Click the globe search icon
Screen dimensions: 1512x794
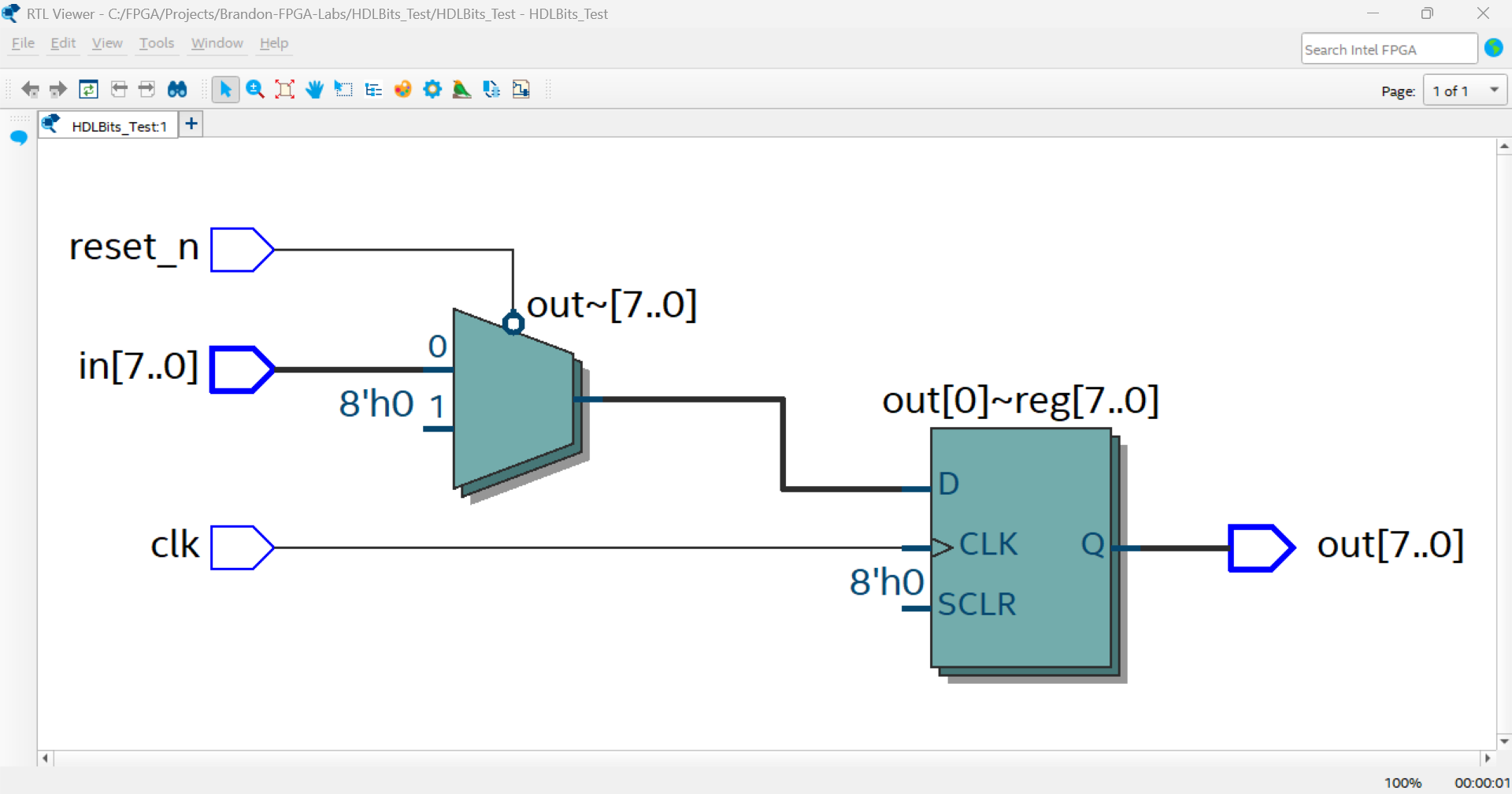tap(1493, 48)
